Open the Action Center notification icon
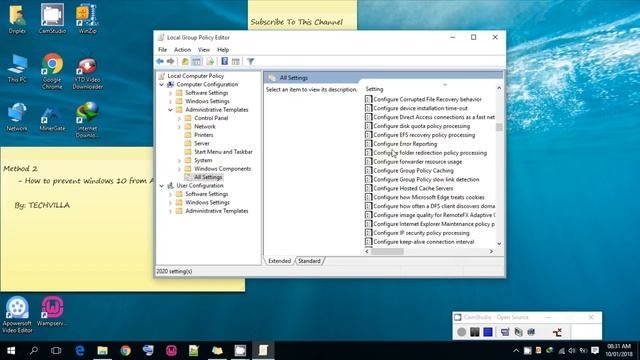Screen dimensions: 640x360 pyautogui.click(x=595, y=351)
